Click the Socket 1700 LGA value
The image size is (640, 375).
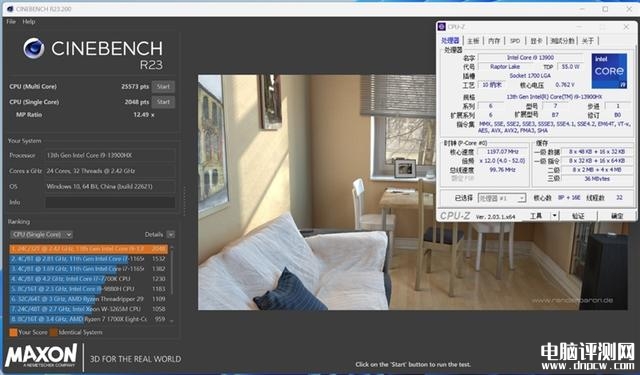[x=530, y=76]
